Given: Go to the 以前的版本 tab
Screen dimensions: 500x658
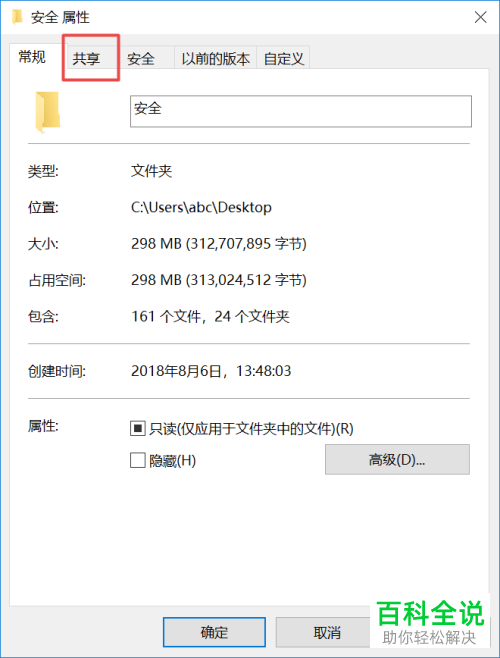Looking at the screenshot, I should coord(215,59).
